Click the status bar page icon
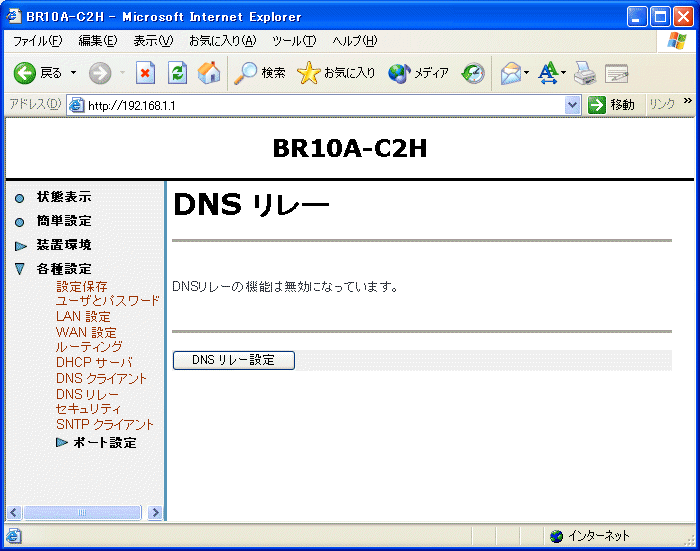700x551 pixels. click(x=14, y=536)
